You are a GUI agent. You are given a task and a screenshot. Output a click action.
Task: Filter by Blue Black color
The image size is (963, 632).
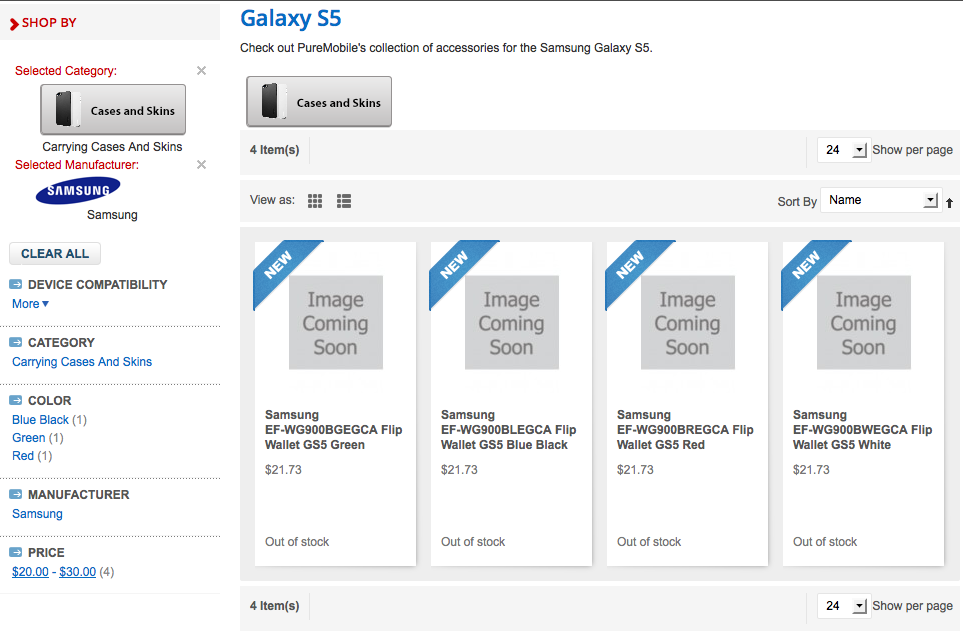[40, 420]
